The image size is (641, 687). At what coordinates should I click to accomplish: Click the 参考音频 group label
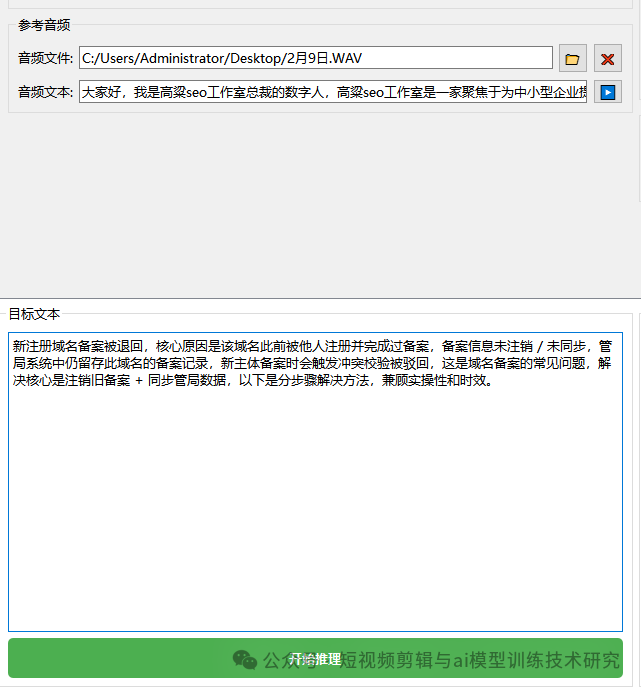(x=44, y=25)
